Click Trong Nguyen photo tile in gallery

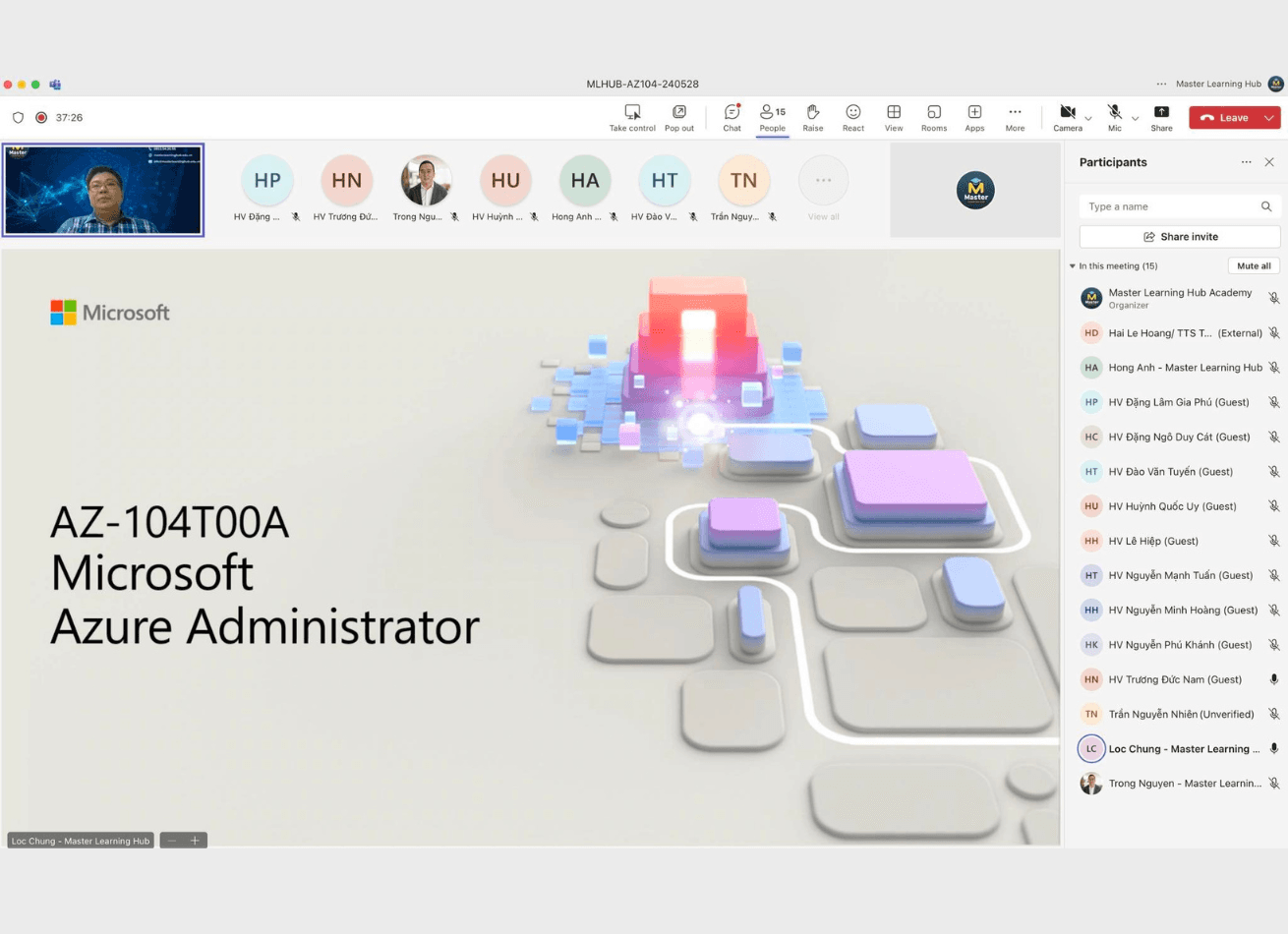click(x=426, y=181)
